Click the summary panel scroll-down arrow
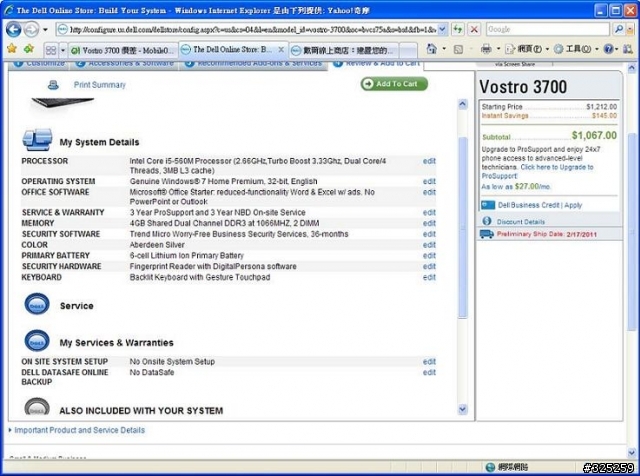 point(462,409)
